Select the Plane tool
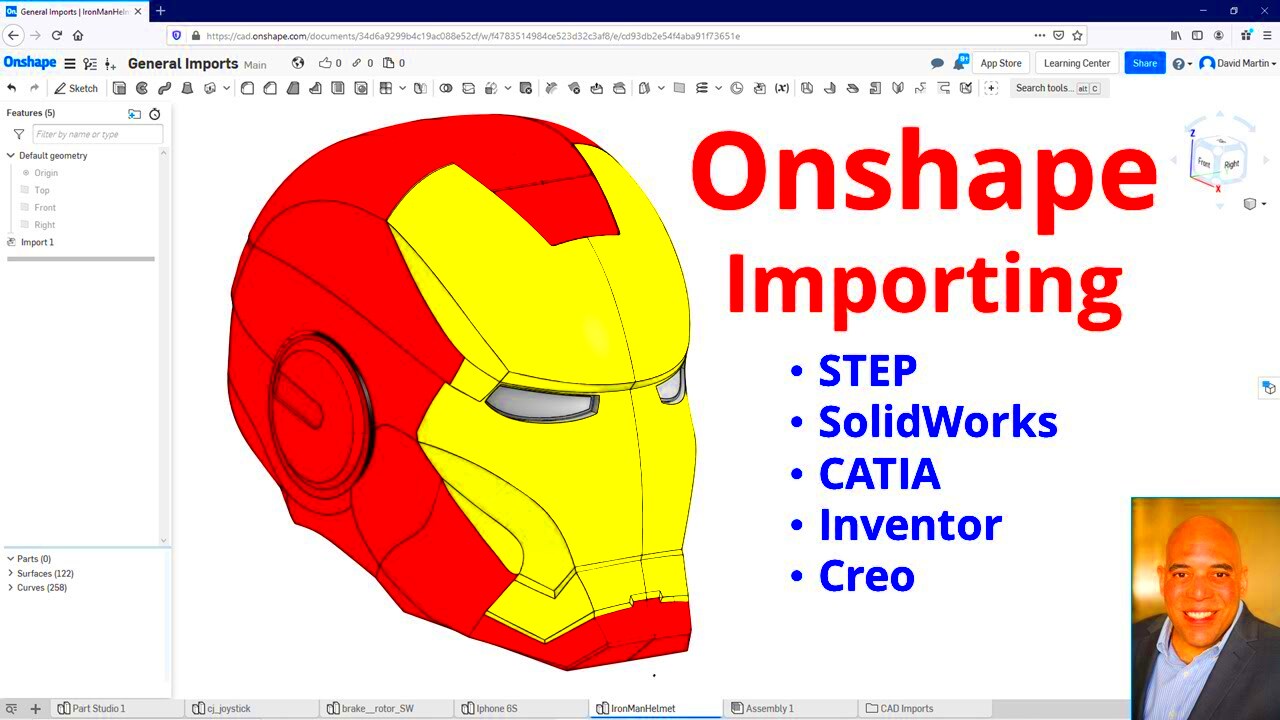Image resolution: width=1280 pixels, height=720 pixels. 679,88
